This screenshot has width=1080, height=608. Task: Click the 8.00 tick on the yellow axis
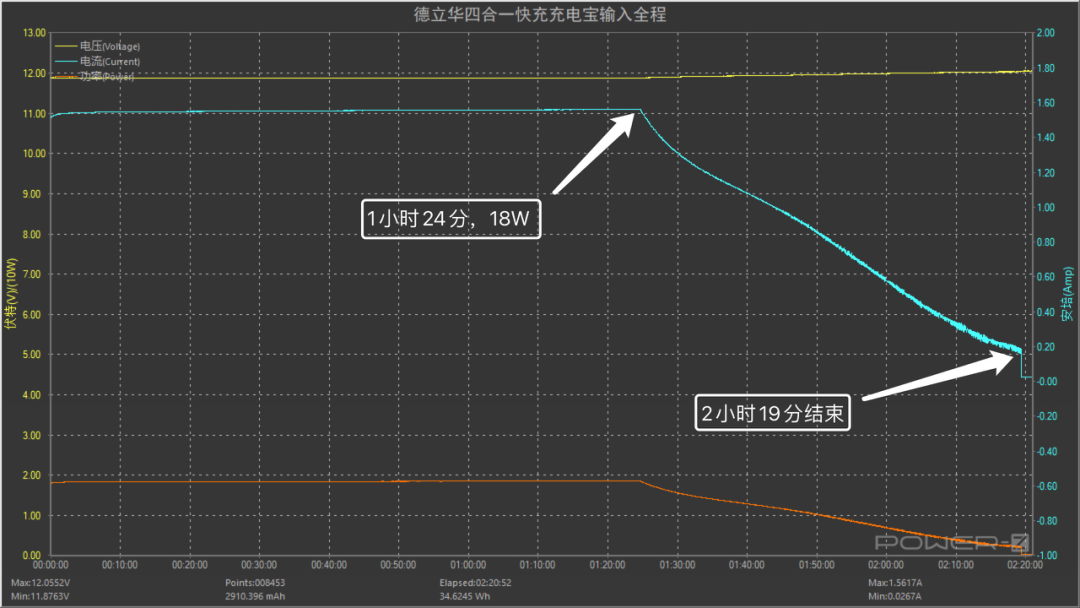(32, 234)
